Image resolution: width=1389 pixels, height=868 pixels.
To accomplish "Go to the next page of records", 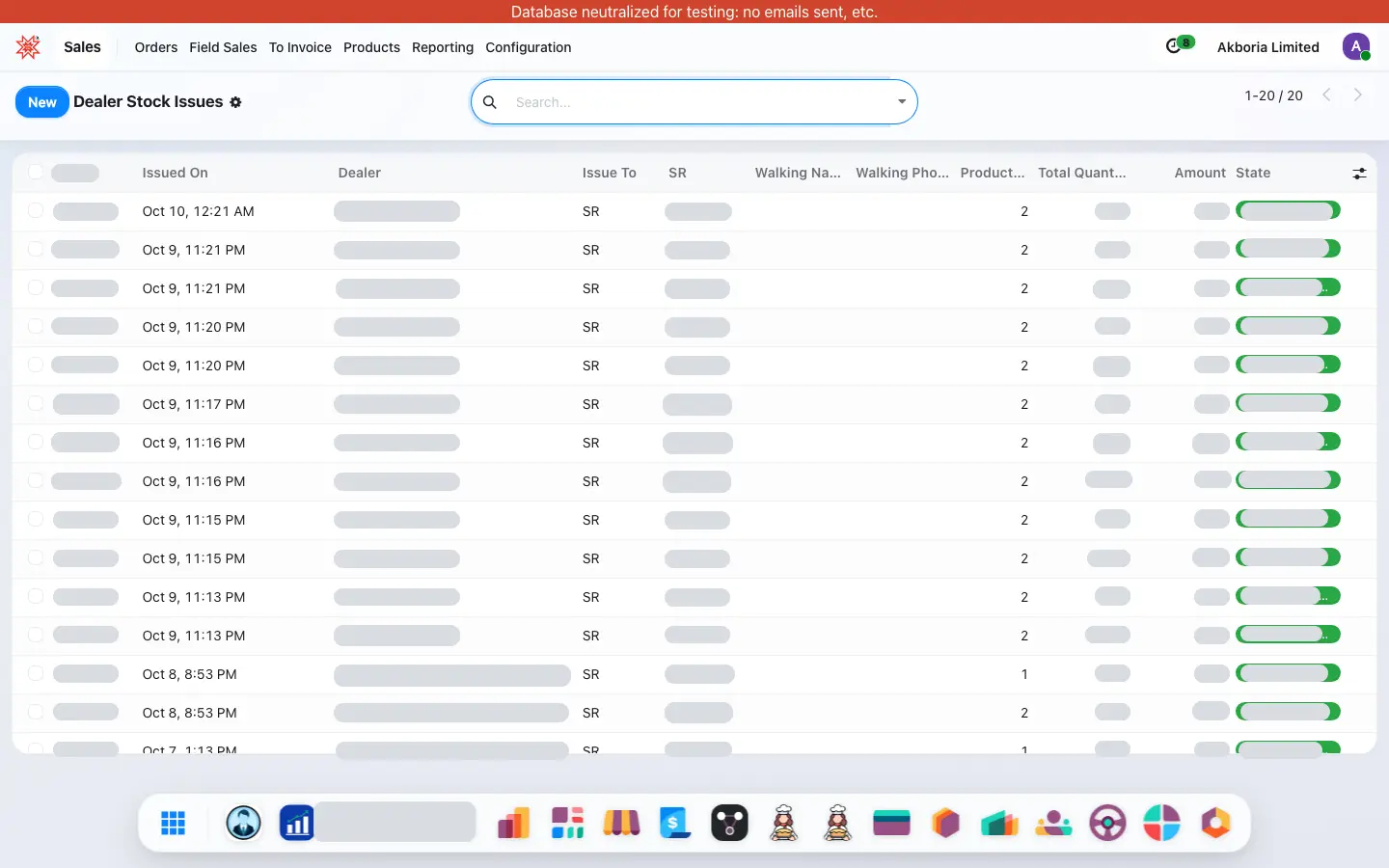I will (1358, 95).
